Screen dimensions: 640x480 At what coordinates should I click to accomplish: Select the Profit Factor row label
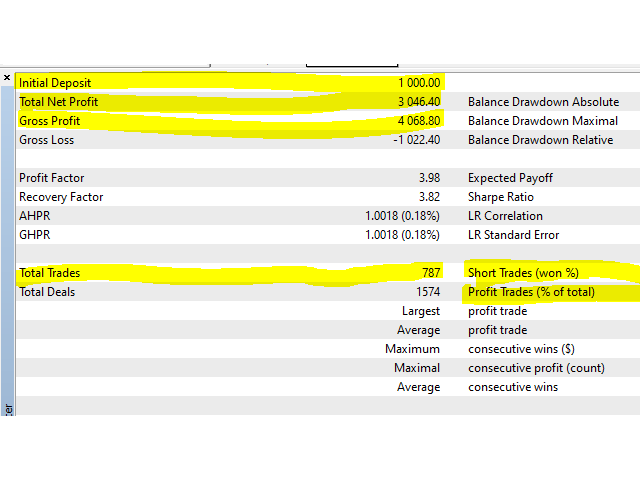tap(53, 178)
